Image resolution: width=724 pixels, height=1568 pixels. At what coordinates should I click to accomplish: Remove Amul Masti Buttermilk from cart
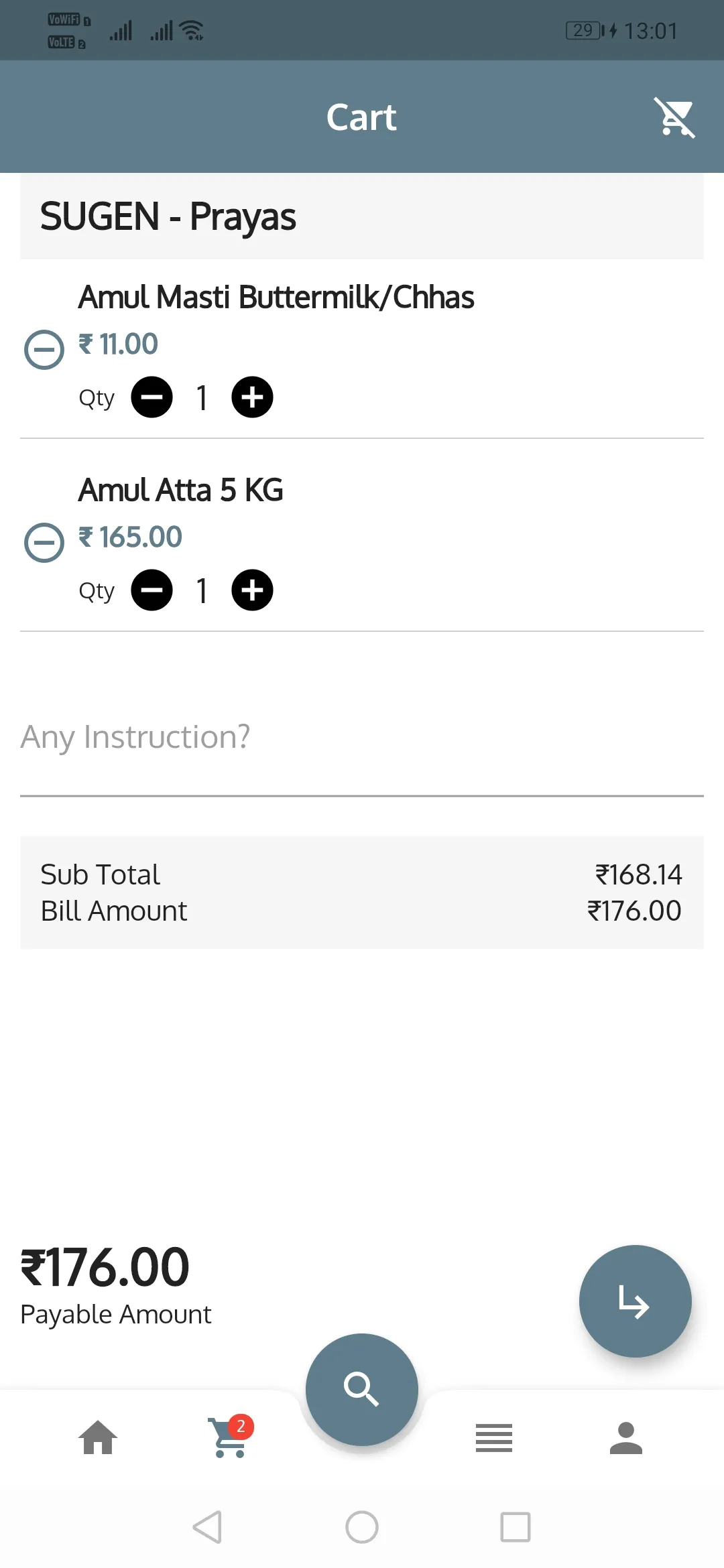pos(44,349)
